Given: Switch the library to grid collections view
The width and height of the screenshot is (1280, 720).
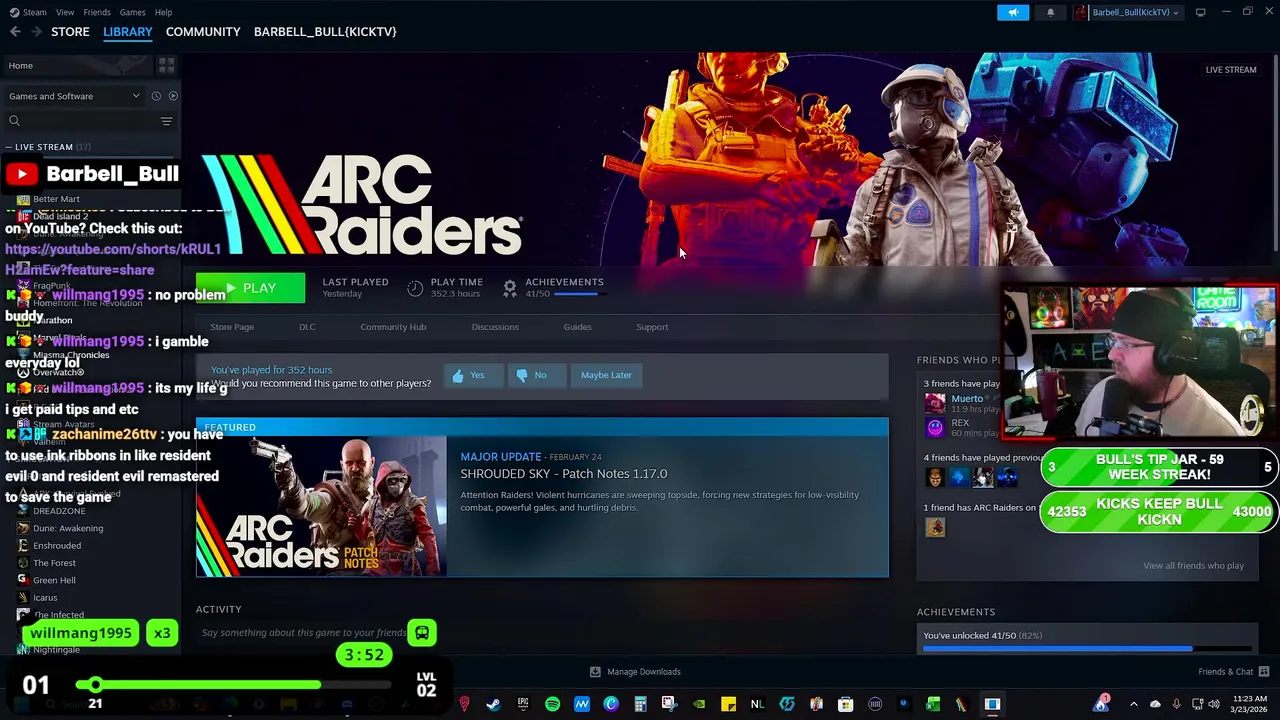Looking at the screenshot, I should [x=166, y=65].
